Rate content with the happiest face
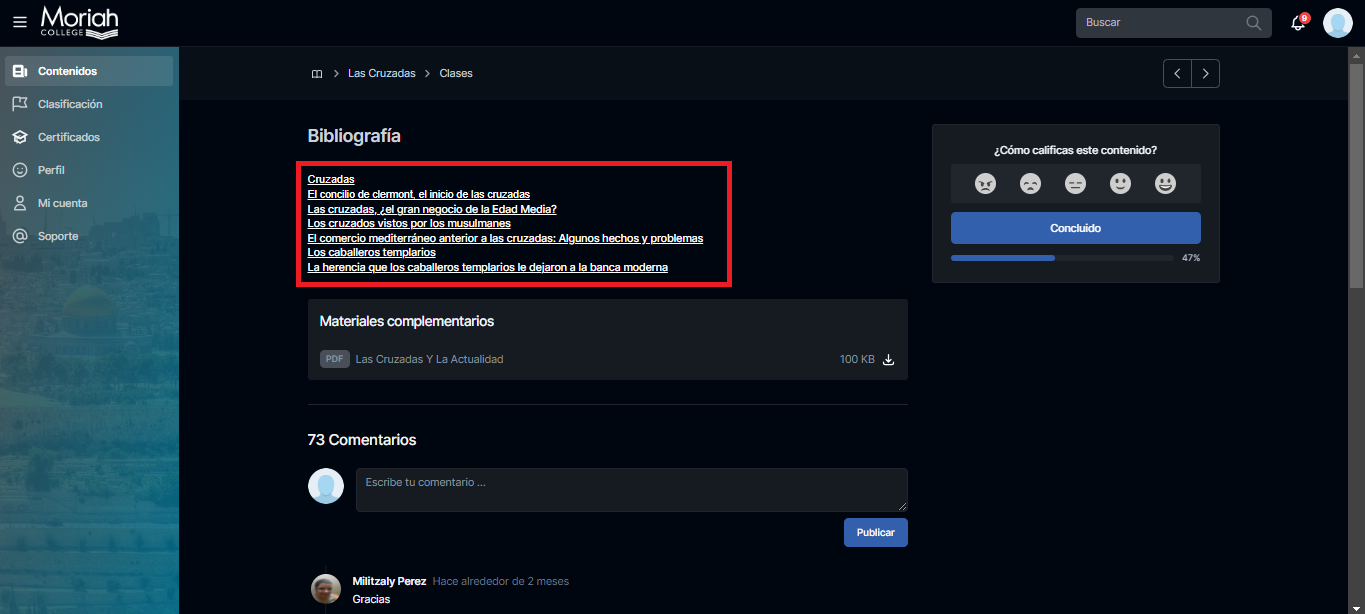The height and width of the screenshot is (614, 1365). 1165,184
